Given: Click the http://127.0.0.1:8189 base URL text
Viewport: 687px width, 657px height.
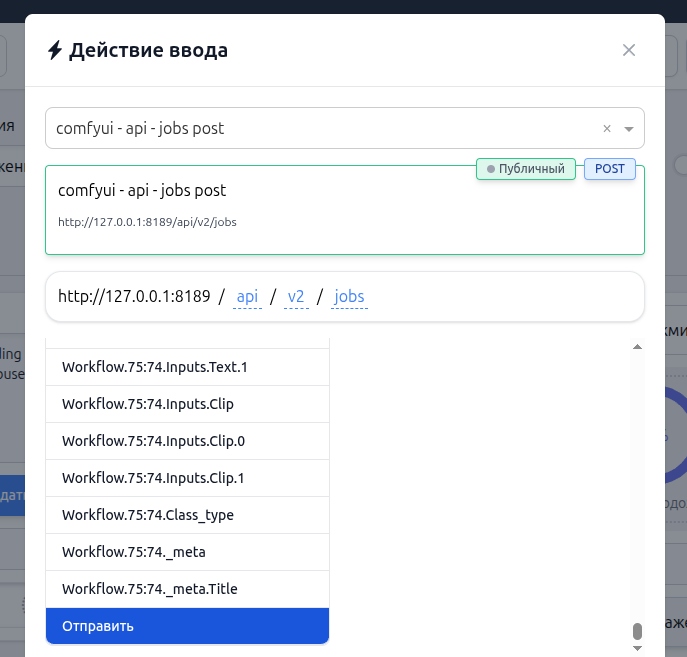Looking at the screenshot, I should pos(134,297).
